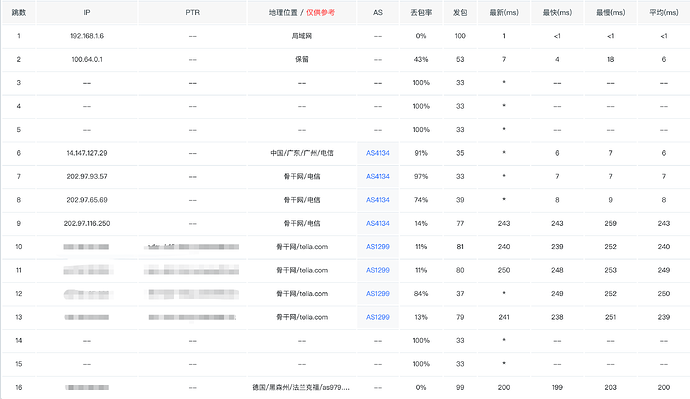Click the blurred IP in hop 16
690x399 pixels.
87,388
